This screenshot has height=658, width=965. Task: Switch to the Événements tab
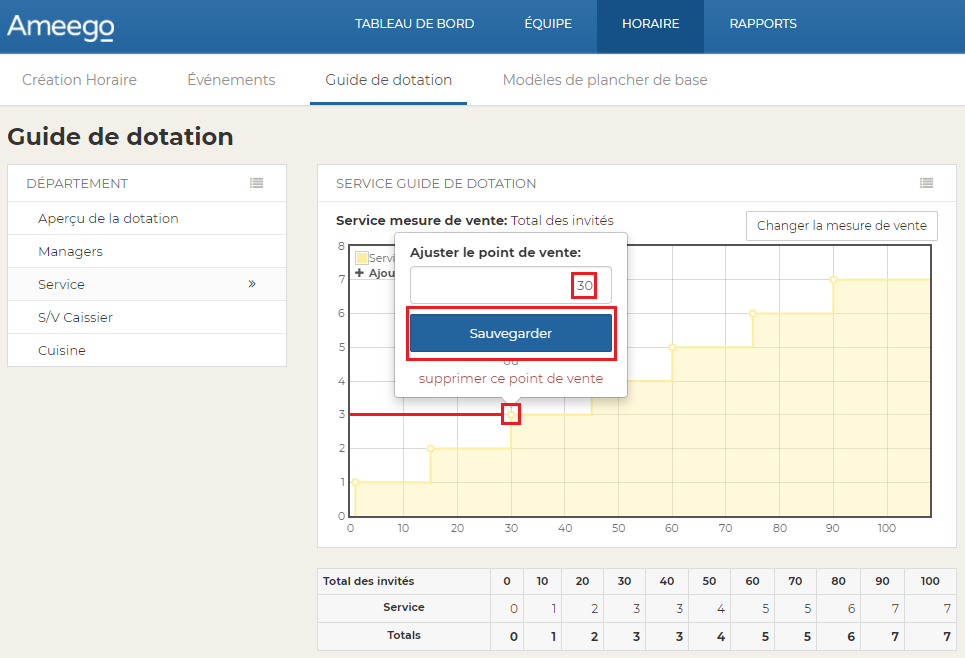pos(231,80)
